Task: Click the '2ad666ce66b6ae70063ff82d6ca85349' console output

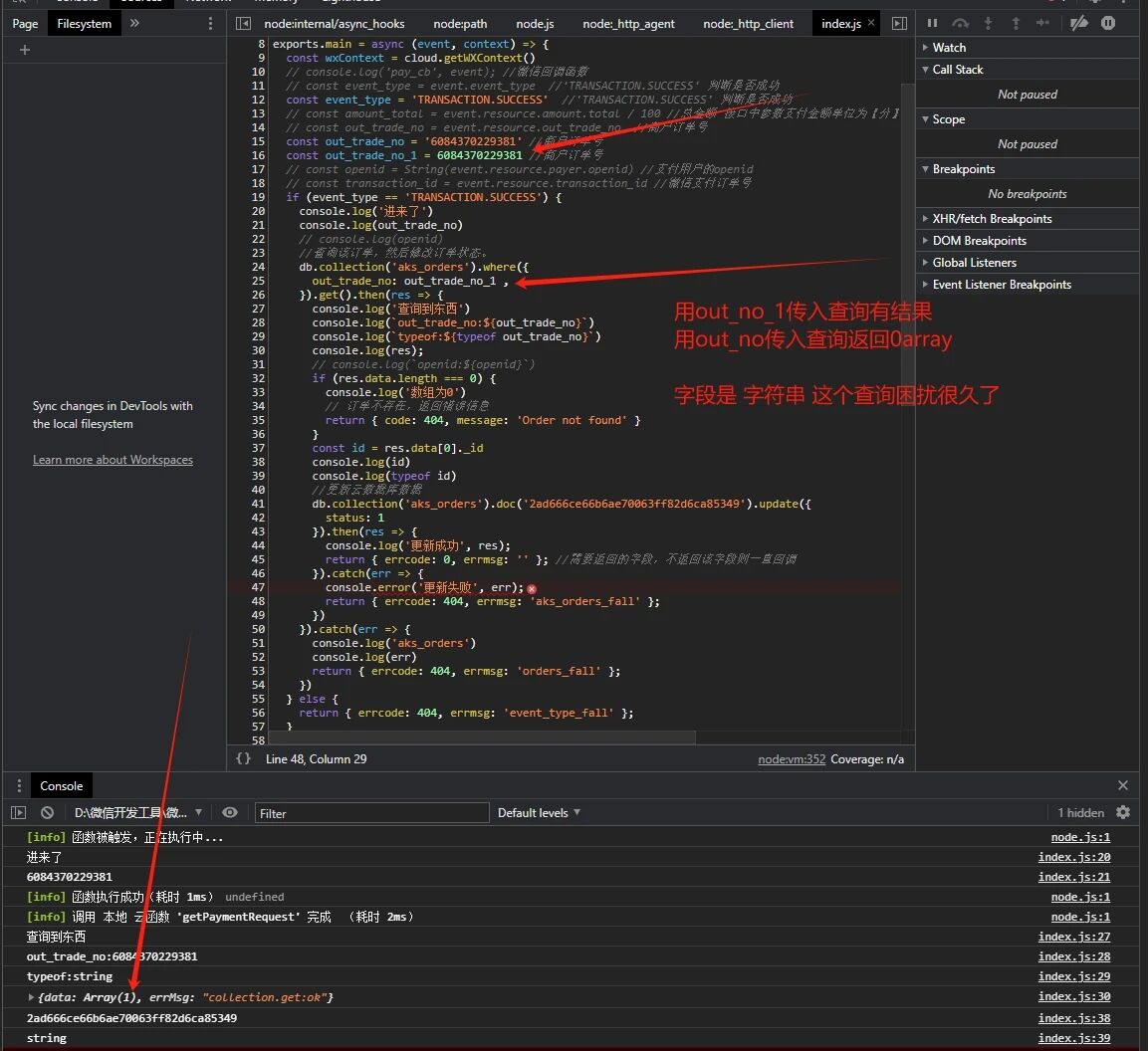Action: tap(131, 1017)
